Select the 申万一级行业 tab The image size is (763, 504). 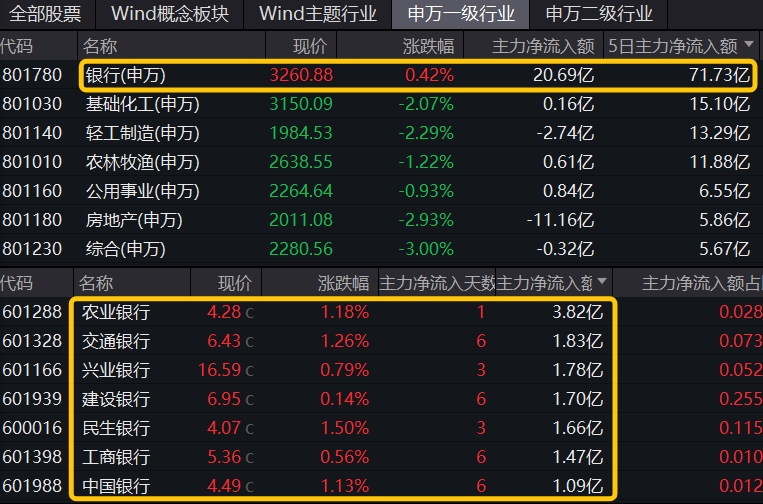click(460, 14)
